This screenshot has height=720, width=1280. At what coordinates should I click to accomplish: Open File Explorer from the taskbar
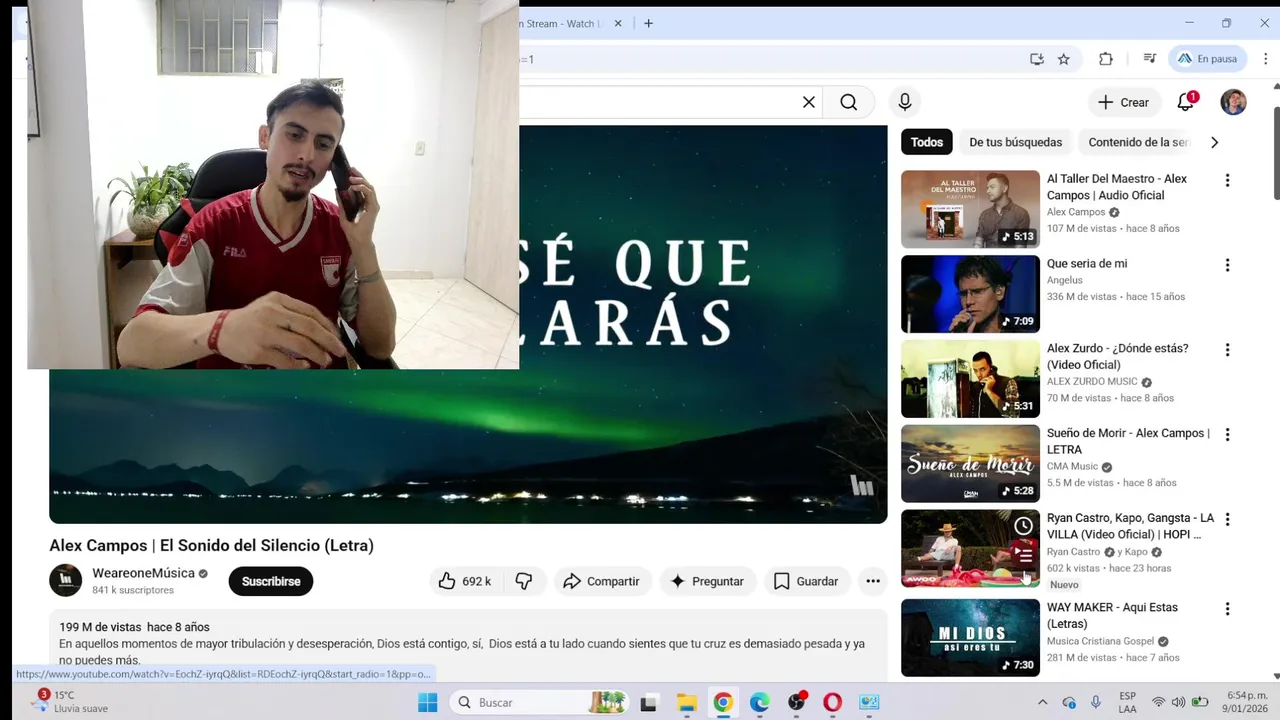click(686, 702)
